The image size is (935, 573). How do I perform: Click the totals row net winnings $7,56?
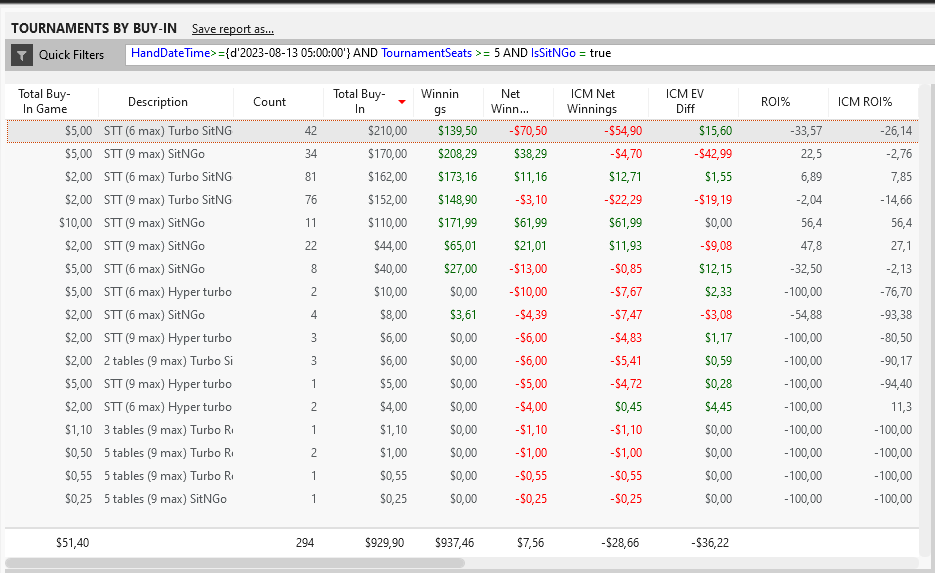(531, 543)
